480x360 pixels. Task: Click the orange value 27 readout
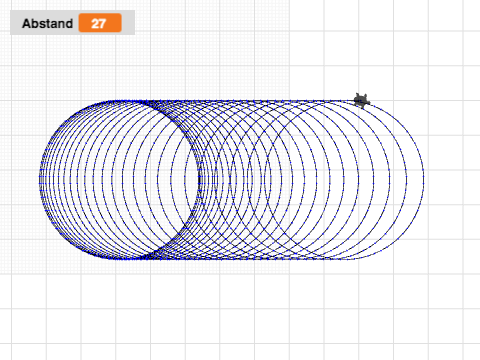pyautogui.click(x=100, y=23)
